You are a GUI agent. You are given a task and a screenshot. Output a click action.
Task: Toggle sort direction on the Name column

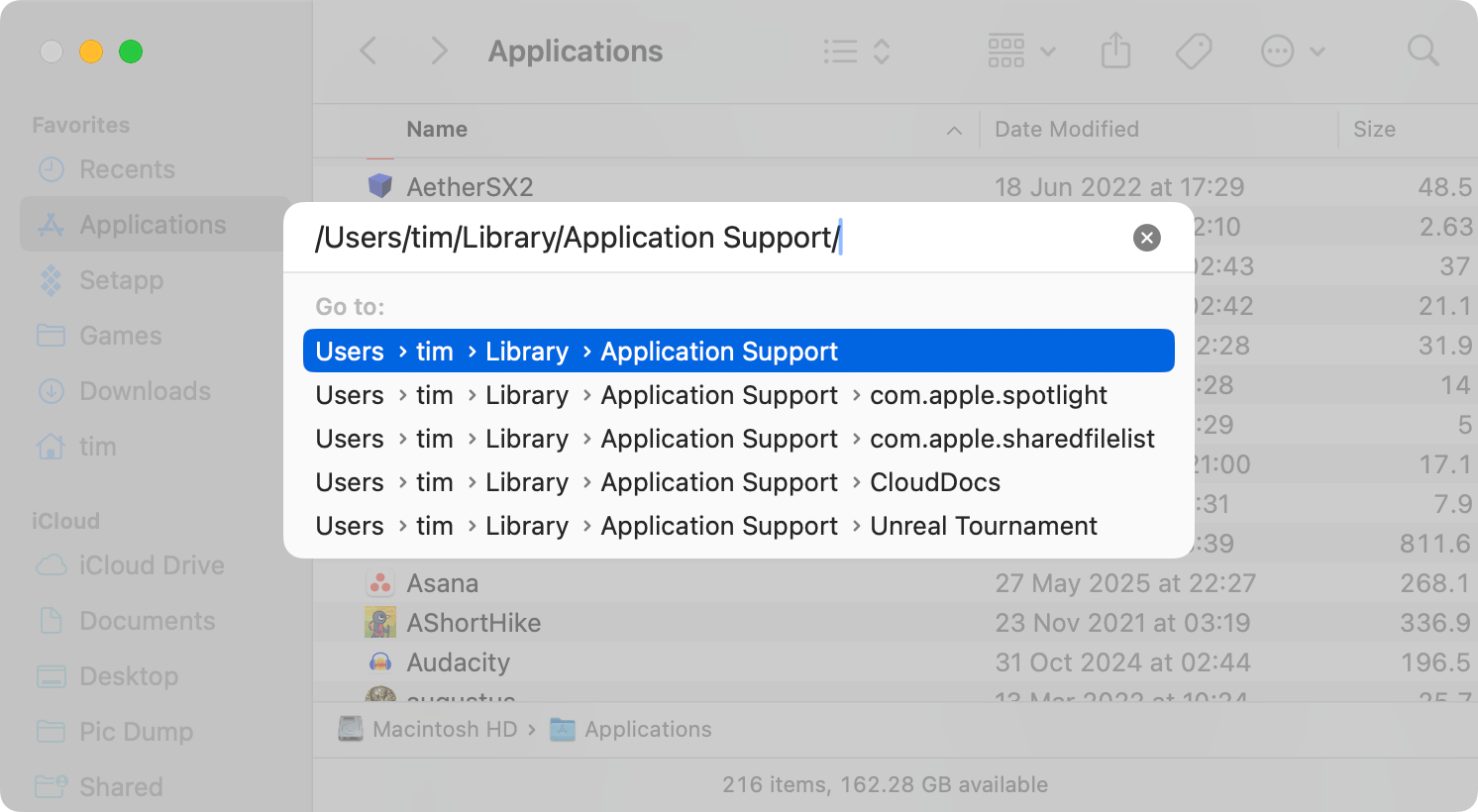tap(952, 130)
